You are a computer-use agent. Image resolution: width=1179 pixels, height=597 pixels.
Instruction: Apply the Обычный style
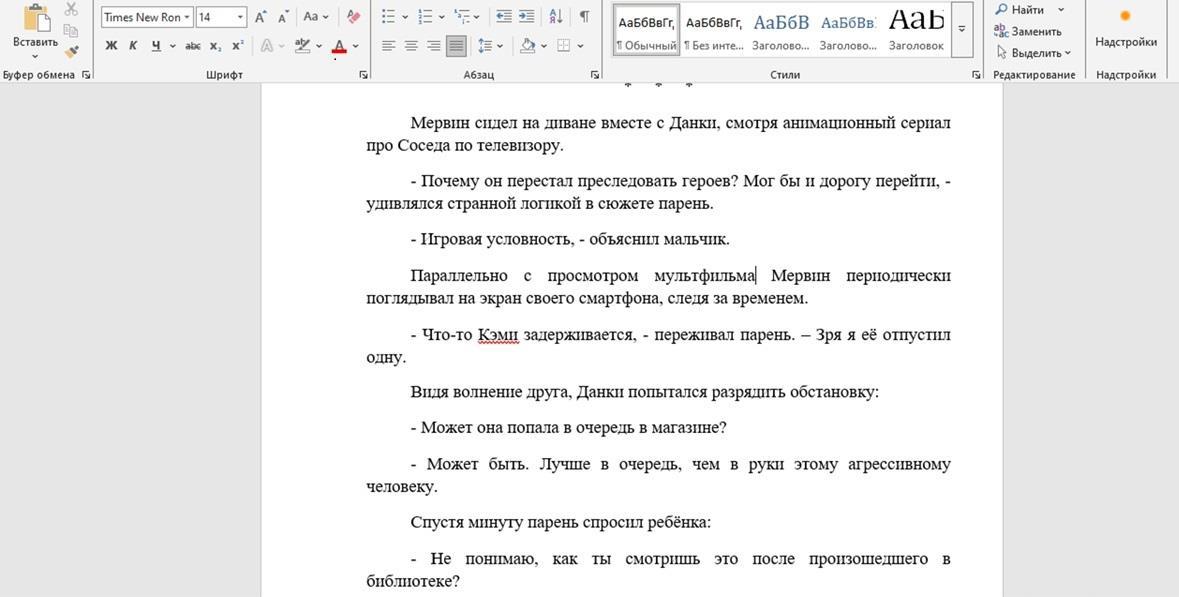coord(646,29)
